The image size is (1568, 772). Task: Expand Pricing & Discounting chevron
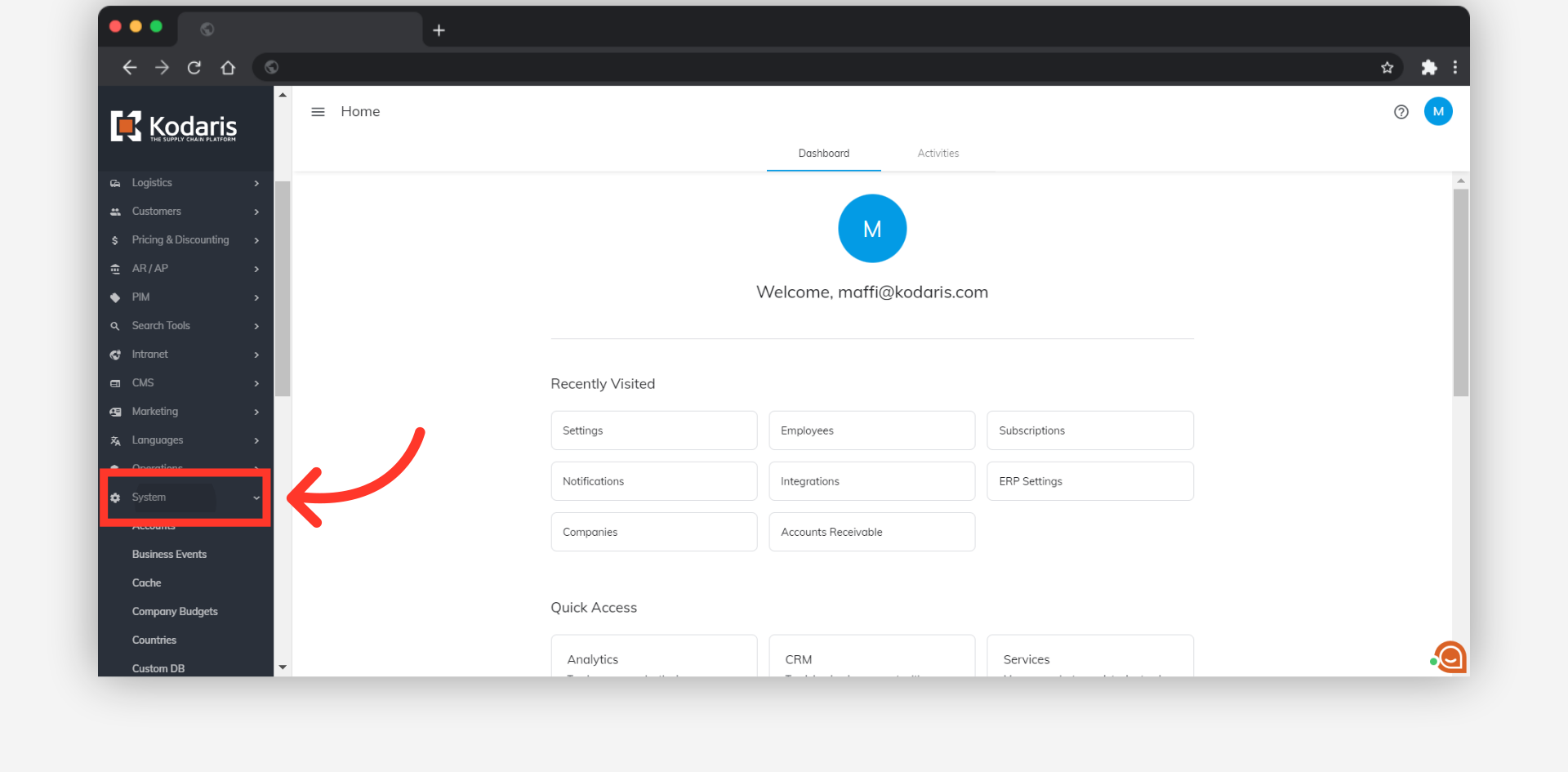(x=256, y=240)
